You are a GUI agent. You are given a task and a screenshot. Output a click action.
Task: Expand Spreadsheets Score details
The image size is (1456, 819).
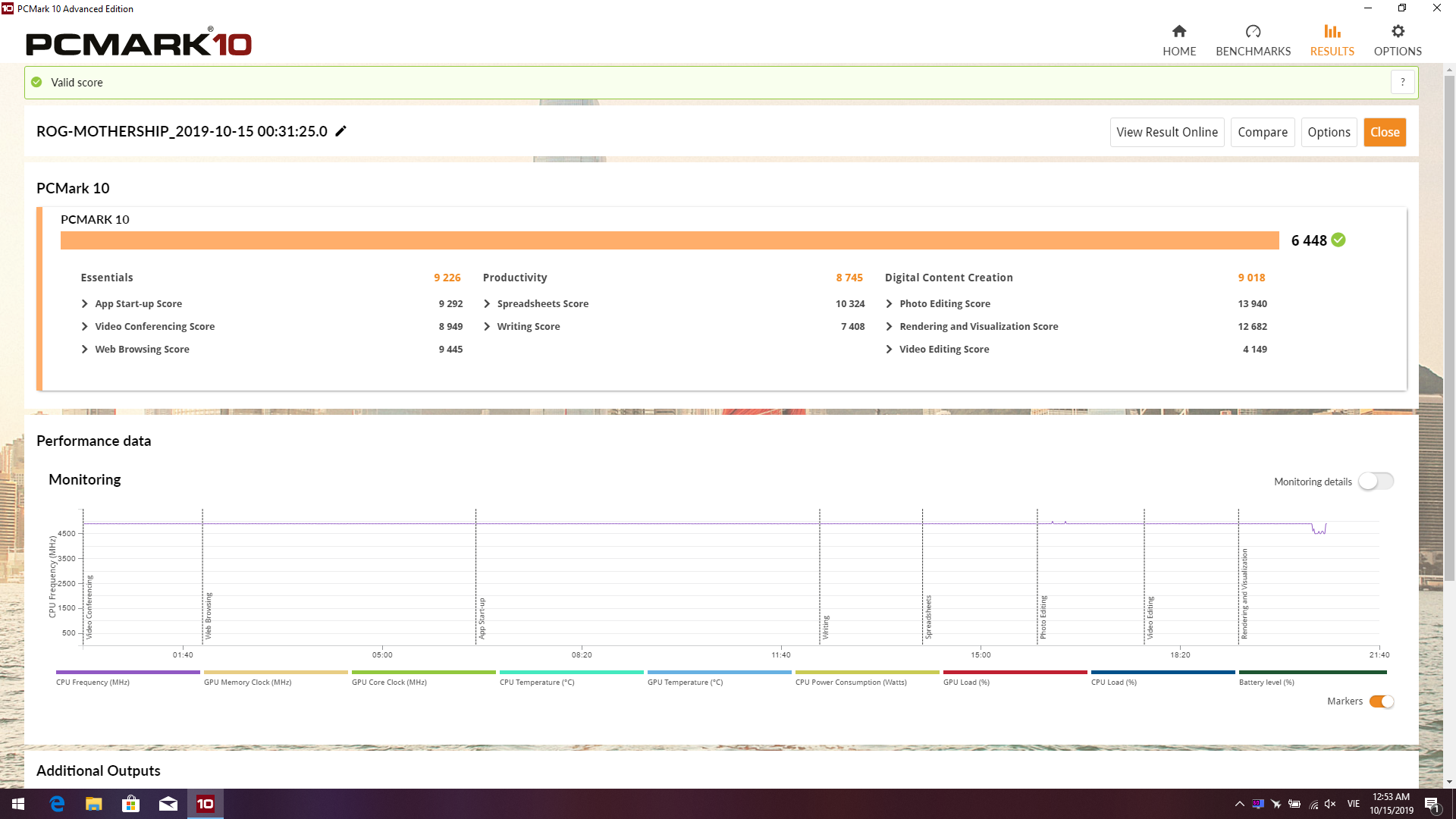click(x=487, y=303)
